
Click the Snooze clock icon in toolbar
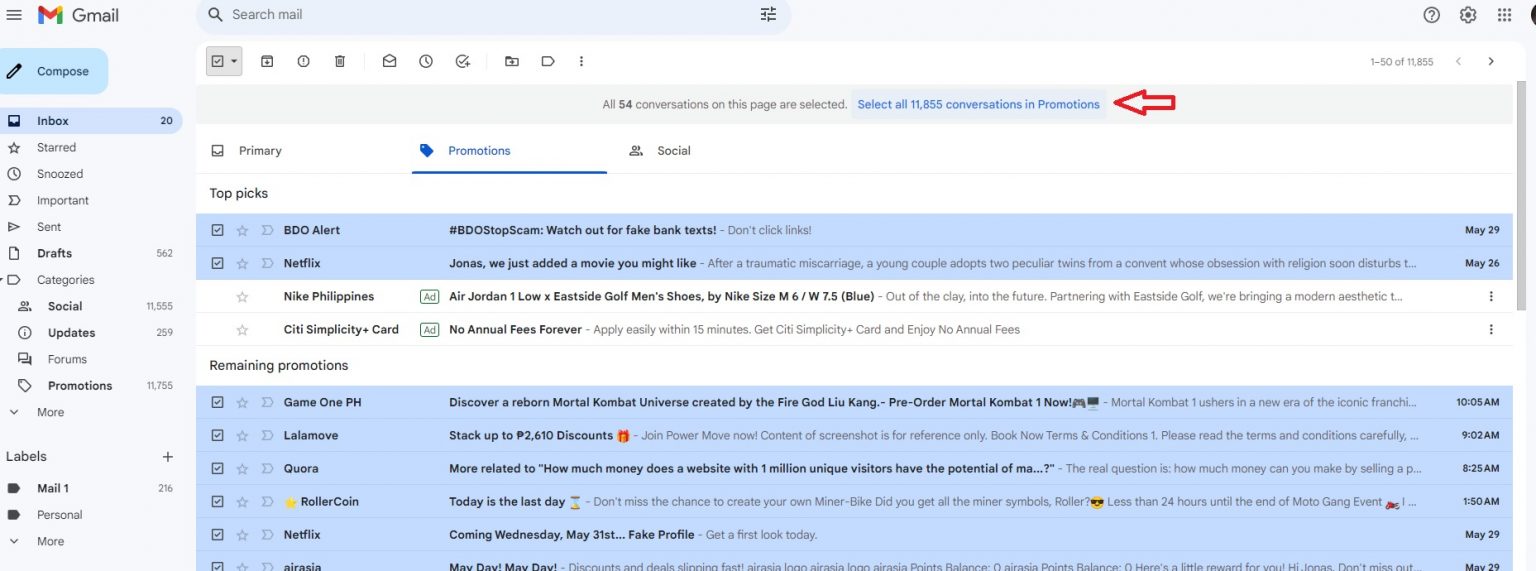tap(426, 61)
